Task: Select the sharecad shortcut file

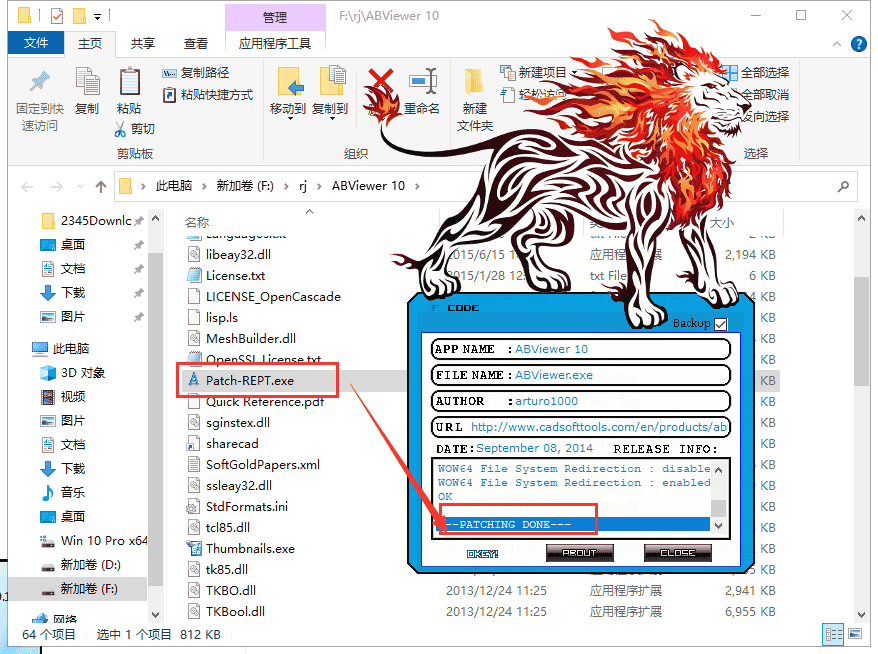Action: [232, 443]
